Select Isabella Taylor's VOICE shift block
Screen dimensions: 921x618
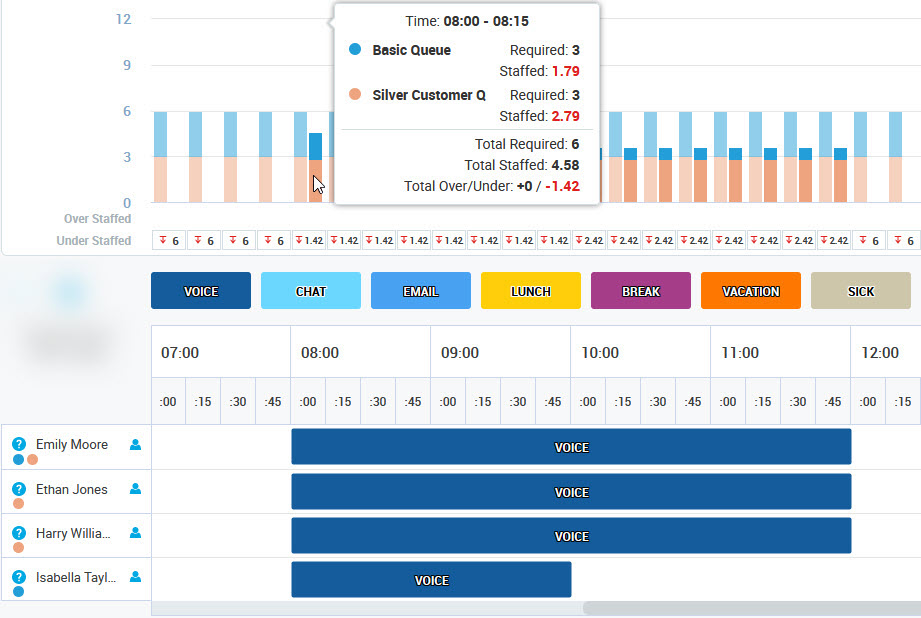tap(431, 580)
